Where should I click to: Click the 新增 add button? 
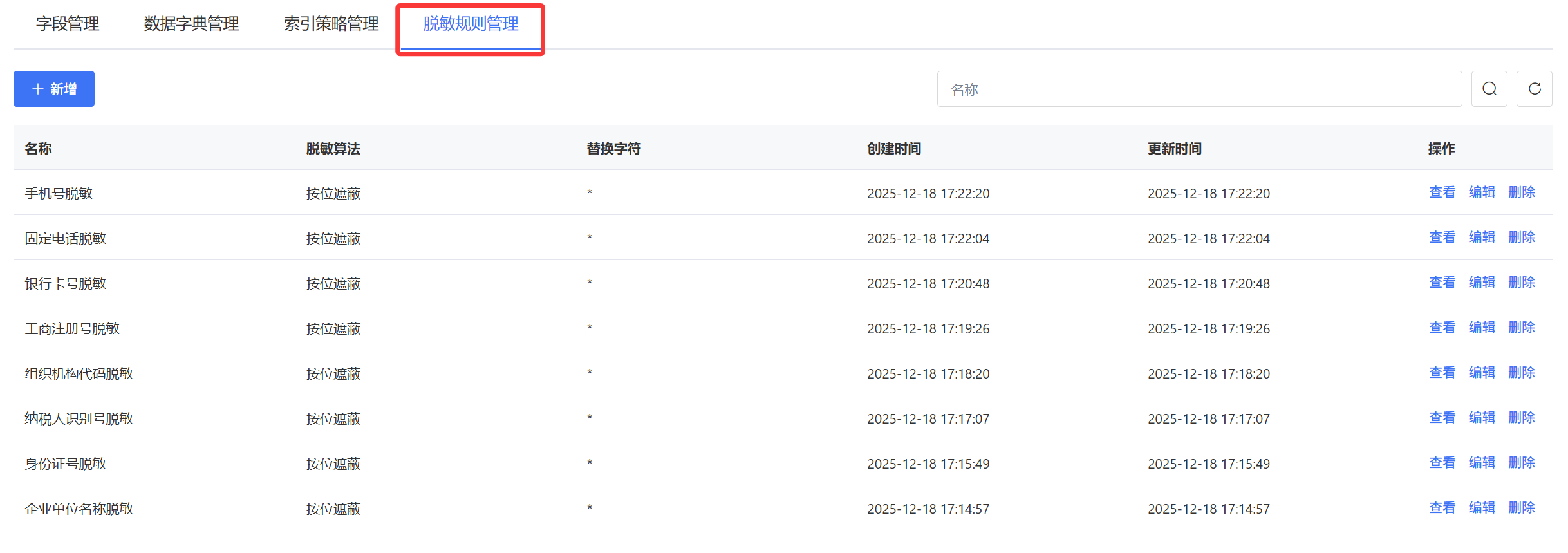[54, 89]
